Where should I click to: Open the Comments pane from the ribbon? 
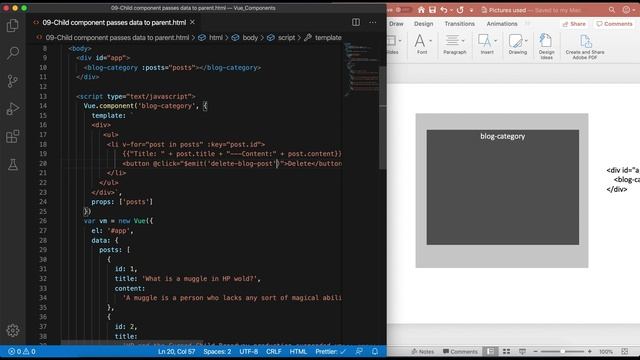click(614, 24)
